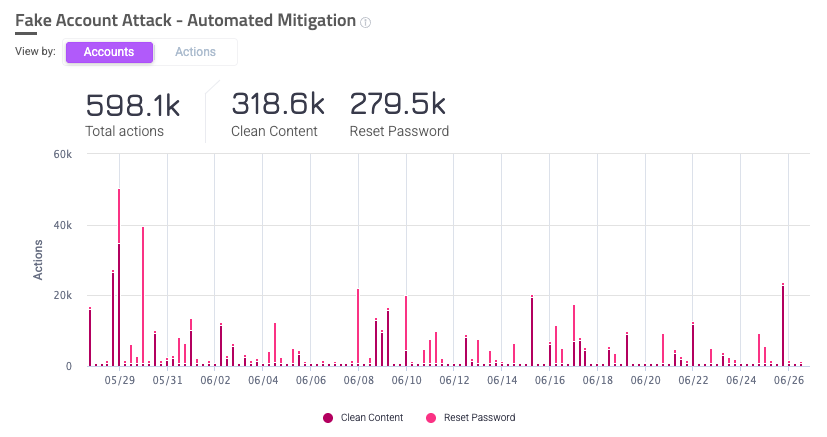Toggle Clean Content series via legend label
The image size is (827, 437).
(x=372, y=417)
